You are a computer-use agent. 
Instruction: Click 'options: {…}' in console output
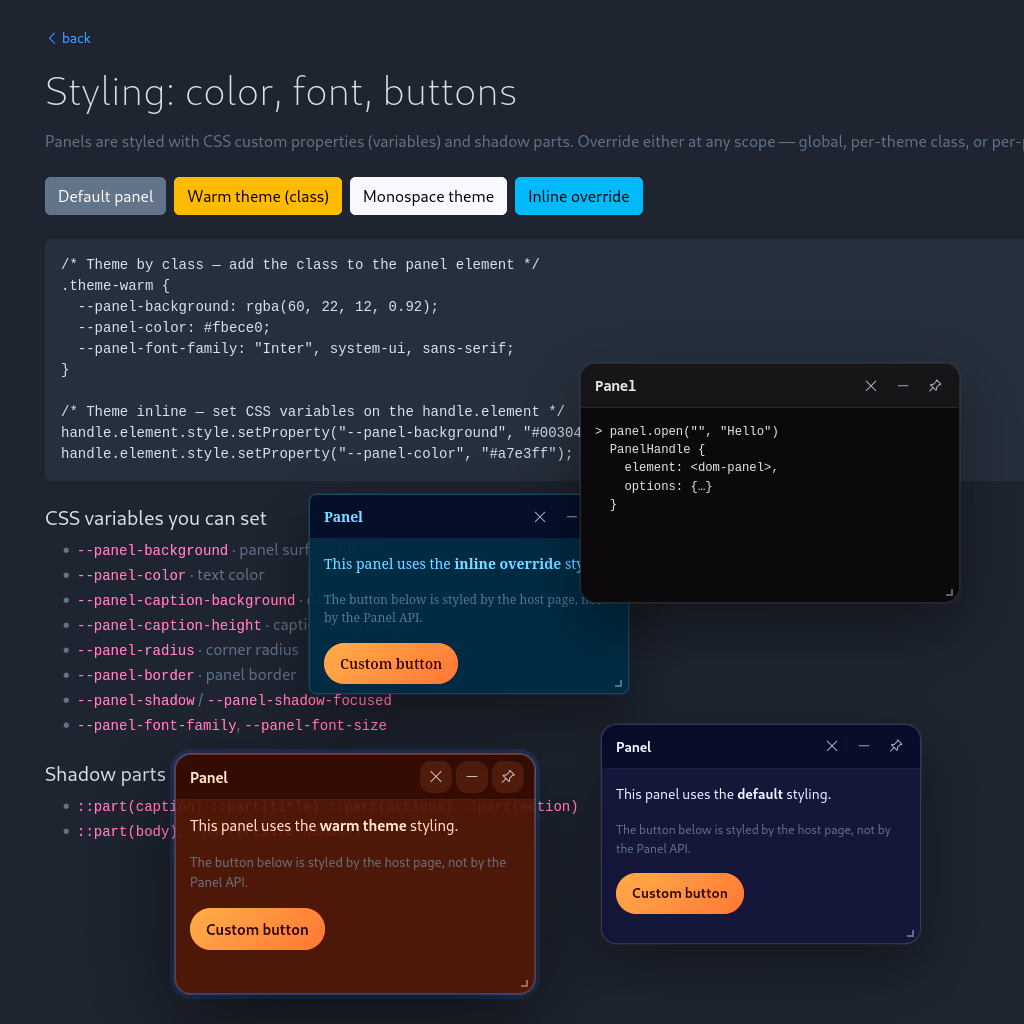coord(668,486)
